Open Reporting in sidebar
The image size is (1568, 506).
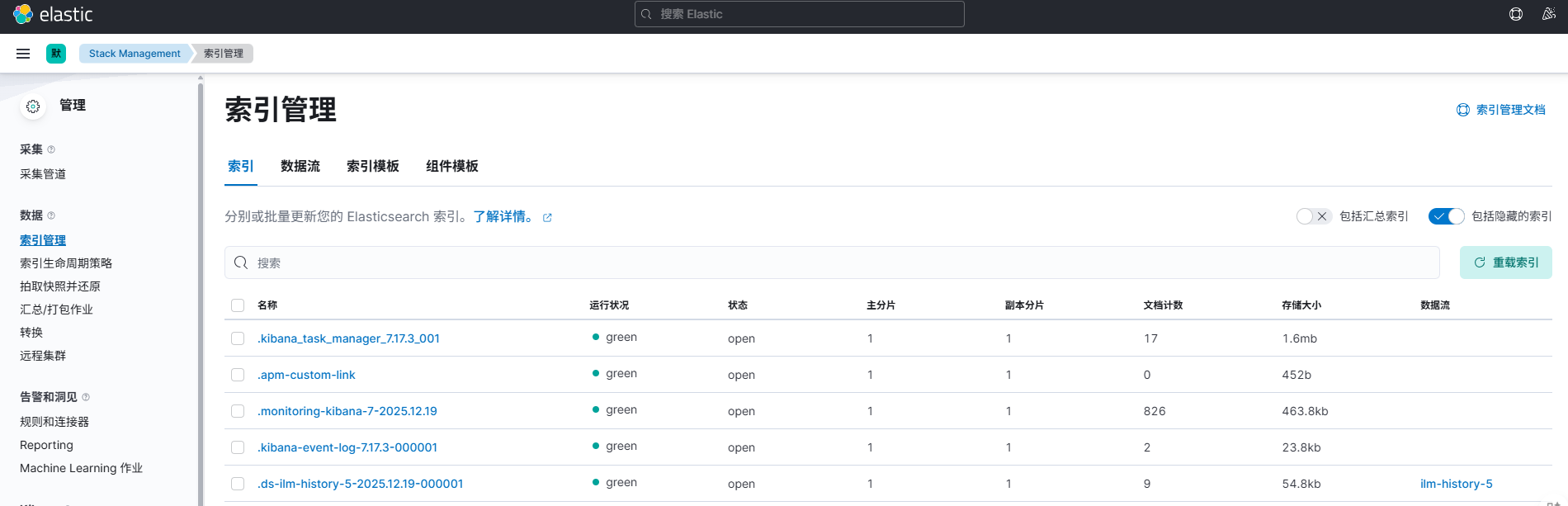click(46, 445)
